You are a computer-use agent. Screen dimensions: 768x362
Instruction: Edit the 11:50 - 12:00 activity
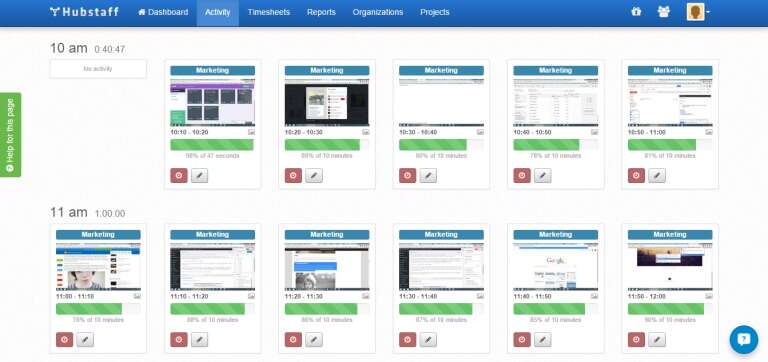tap(657, 339)
